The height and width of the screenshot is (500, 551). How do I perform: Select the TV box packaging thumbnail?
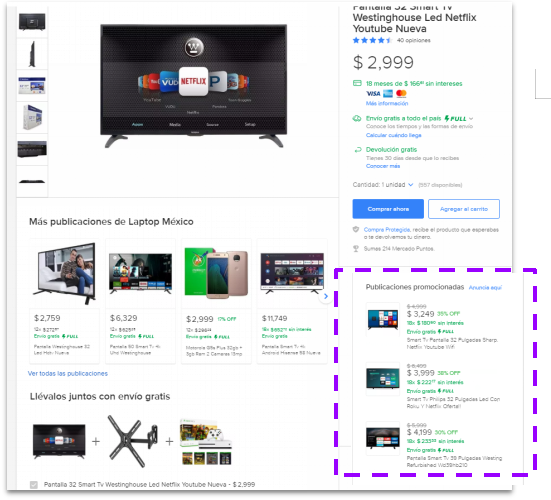coord(32,117)
